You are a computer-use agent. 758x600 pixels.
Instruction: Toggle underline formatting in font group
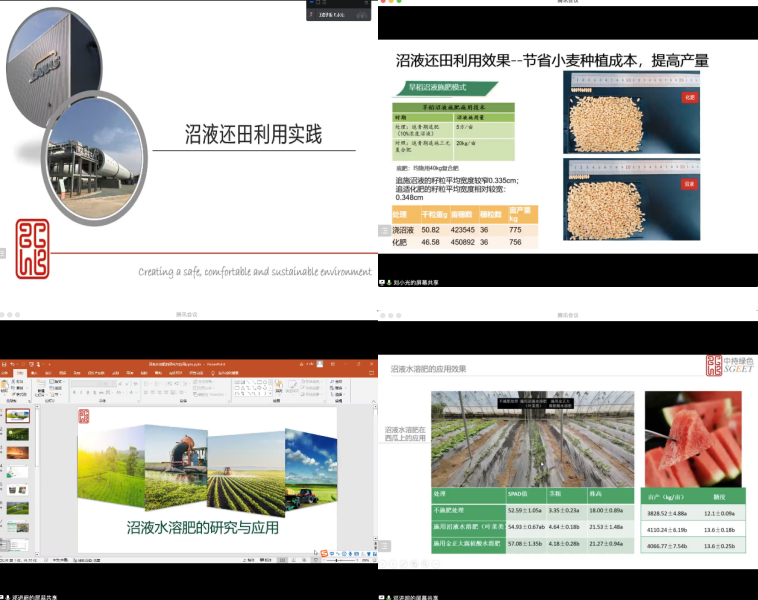click(87, 393)
